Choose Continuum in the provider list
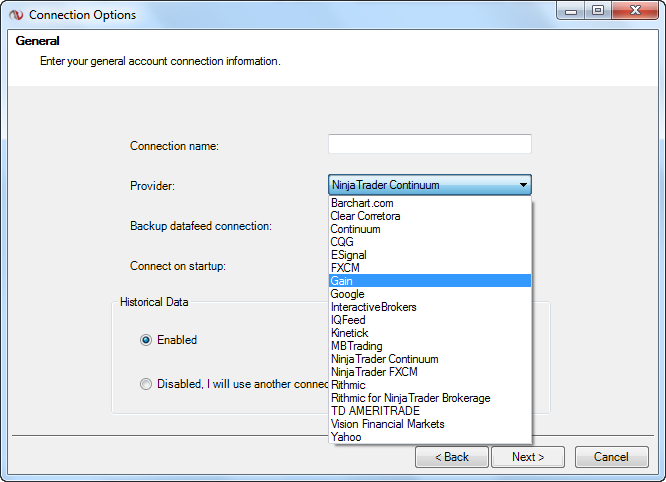The image size is (666, 482). tap(430, 229)
